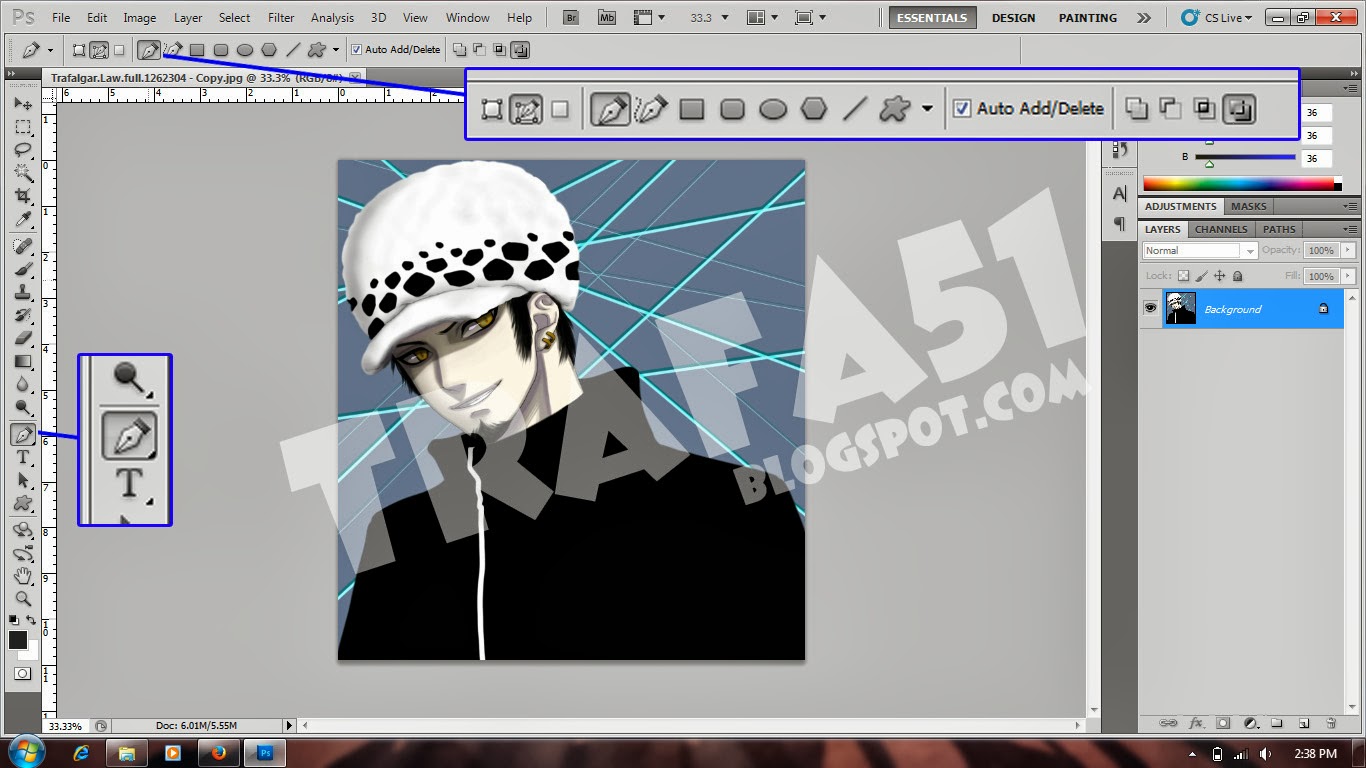
Task: Enable Add to path area mode
Action: tap(459, 49)
